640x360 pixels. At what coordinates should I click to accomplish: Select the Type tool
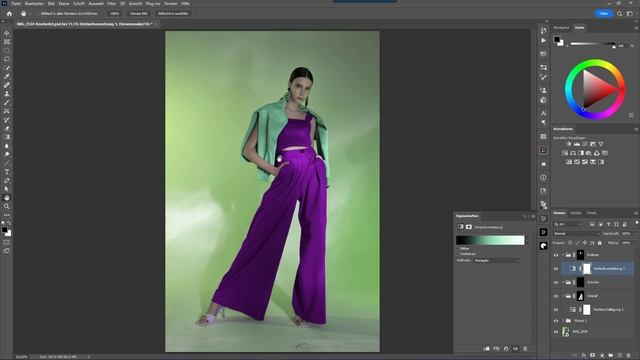tap(7, 172)
